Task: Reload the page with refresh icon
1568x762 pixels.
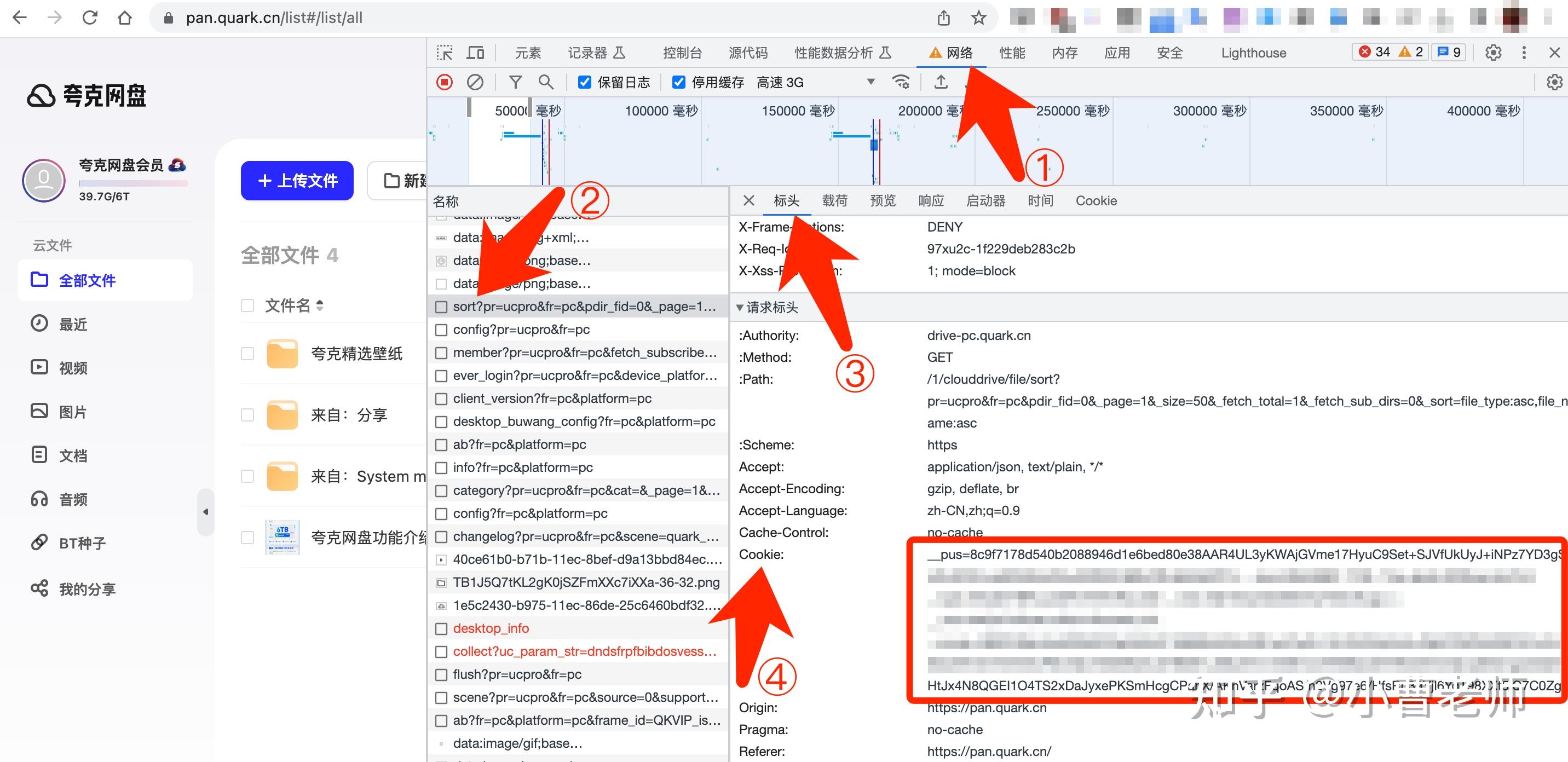Action: tap(90, 18)
